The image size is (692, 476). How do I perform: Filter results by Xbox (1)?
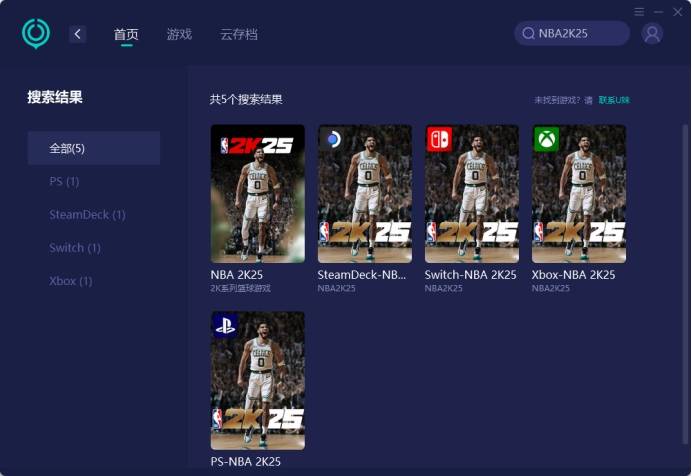71,281
